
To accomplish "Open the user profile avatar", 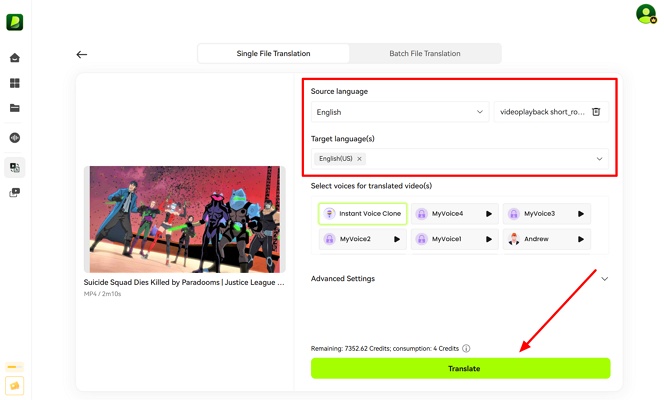I will [646, 14].
